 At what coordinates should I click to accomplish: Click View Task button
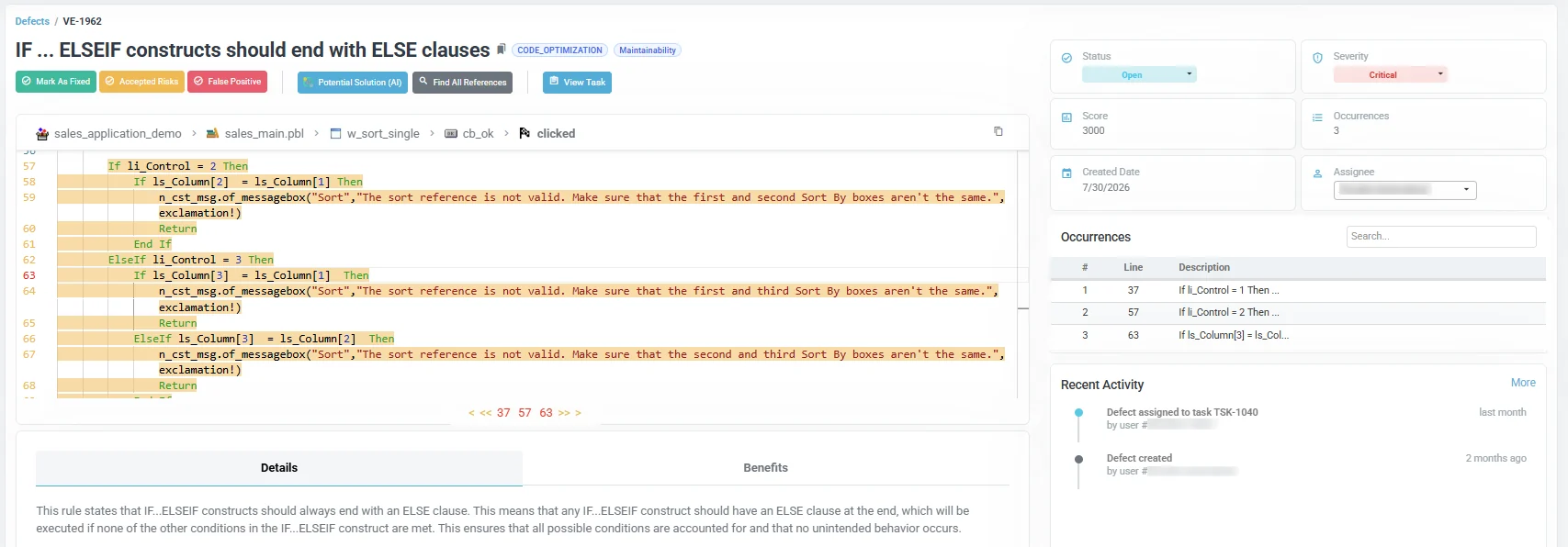[577, 83]
